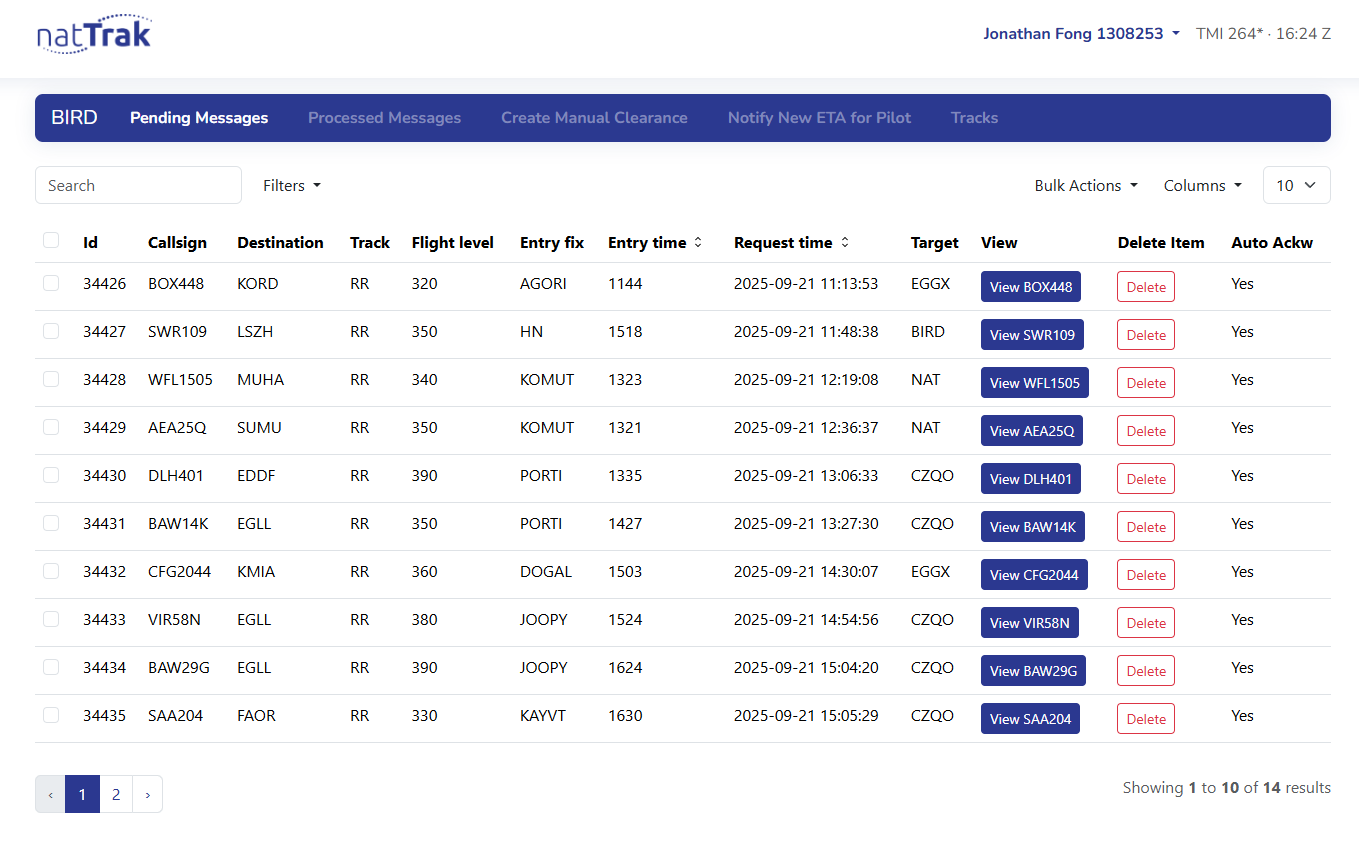Sort by Request time column arrows
This screenshot has width=1359, height=841.
844,243
